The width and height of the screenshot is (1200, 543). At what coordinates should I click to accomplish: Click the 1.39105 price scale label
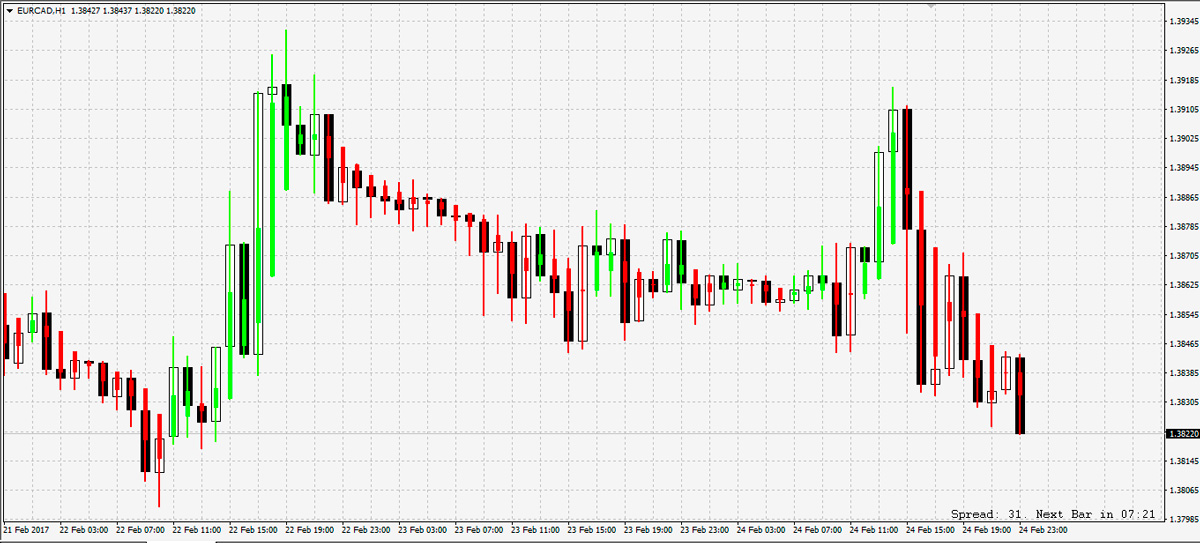(1183, 109)
